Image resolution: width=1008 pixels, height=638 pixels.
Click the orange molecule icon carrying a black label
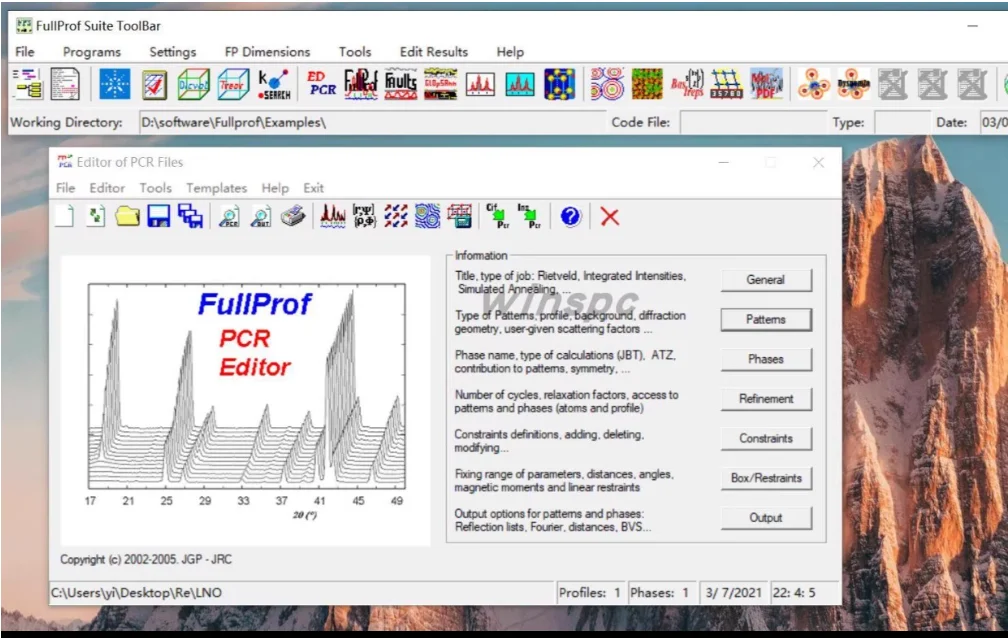(x=854, y=84)
